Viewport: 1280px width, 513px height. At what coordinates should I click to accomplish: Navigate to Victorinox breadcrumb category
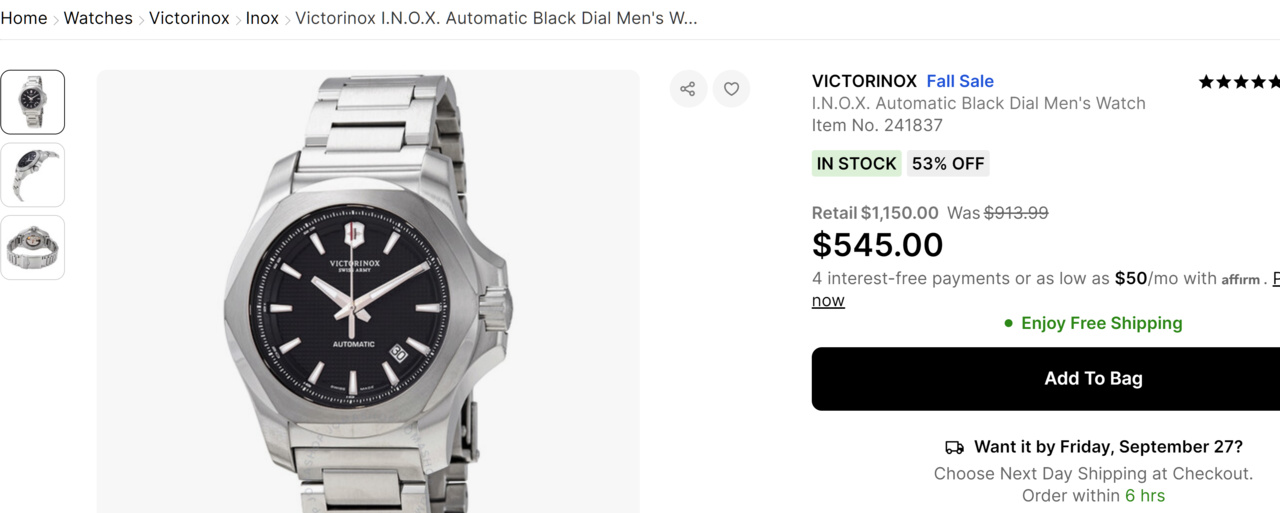coord(189,19)
